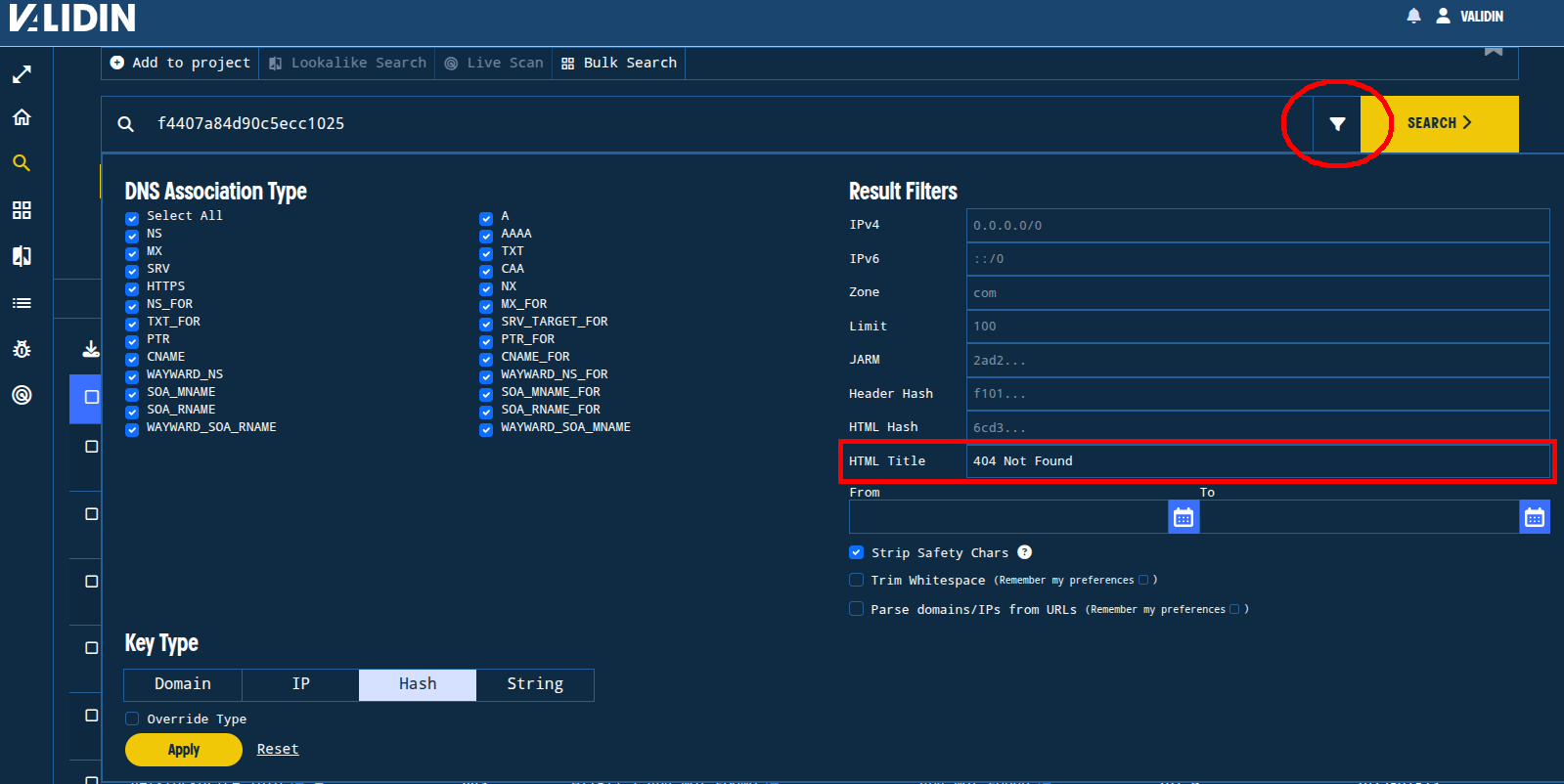Click the IPv4 filter field
Viewport: 1564px width, 784px height.
tap(1258, 225)
